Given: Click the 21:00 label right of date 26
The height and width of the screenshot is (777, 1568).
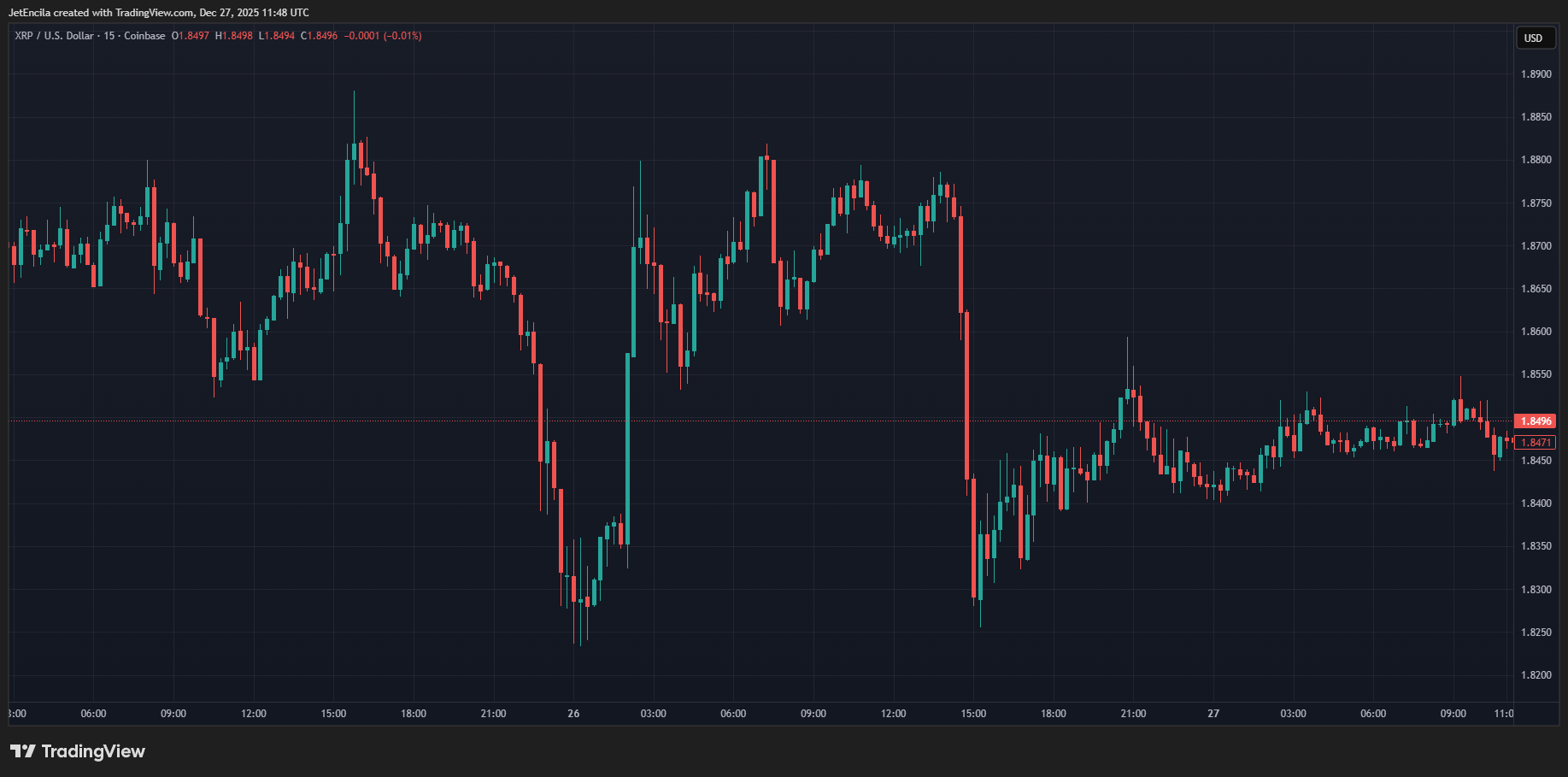Looking at the screenshot, I should pos(1133,714).
